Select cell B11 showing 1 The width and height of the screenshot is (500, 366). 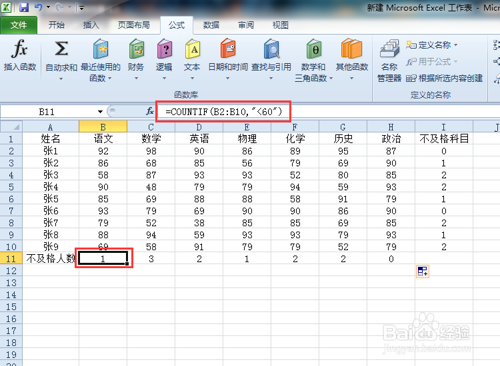103,259
